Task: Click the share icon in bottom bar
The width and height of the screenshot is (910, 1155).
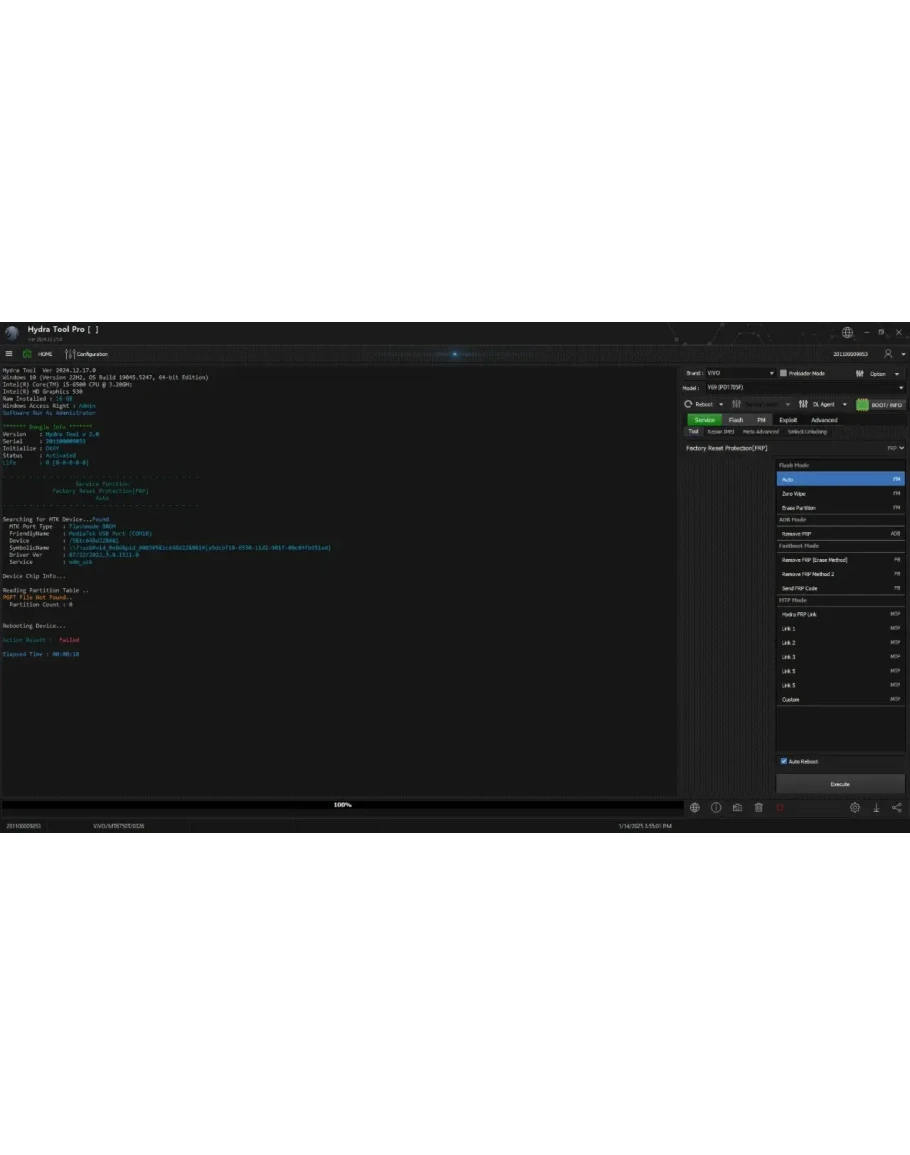Action: [896, 808]
